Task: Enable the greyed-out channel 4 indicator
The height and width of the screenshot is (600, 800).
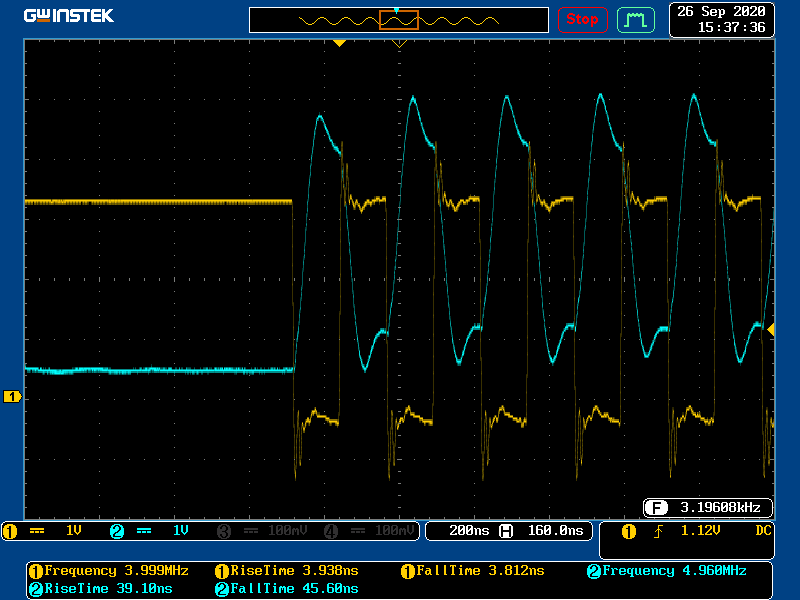Action: click(366, 531)
